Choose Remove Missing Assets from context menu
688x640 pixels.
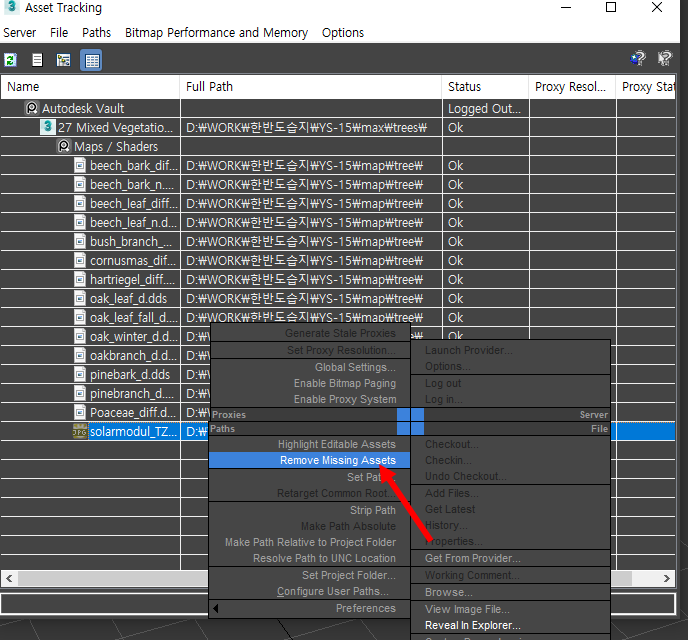pyautogui.click(x=310, y=460)
